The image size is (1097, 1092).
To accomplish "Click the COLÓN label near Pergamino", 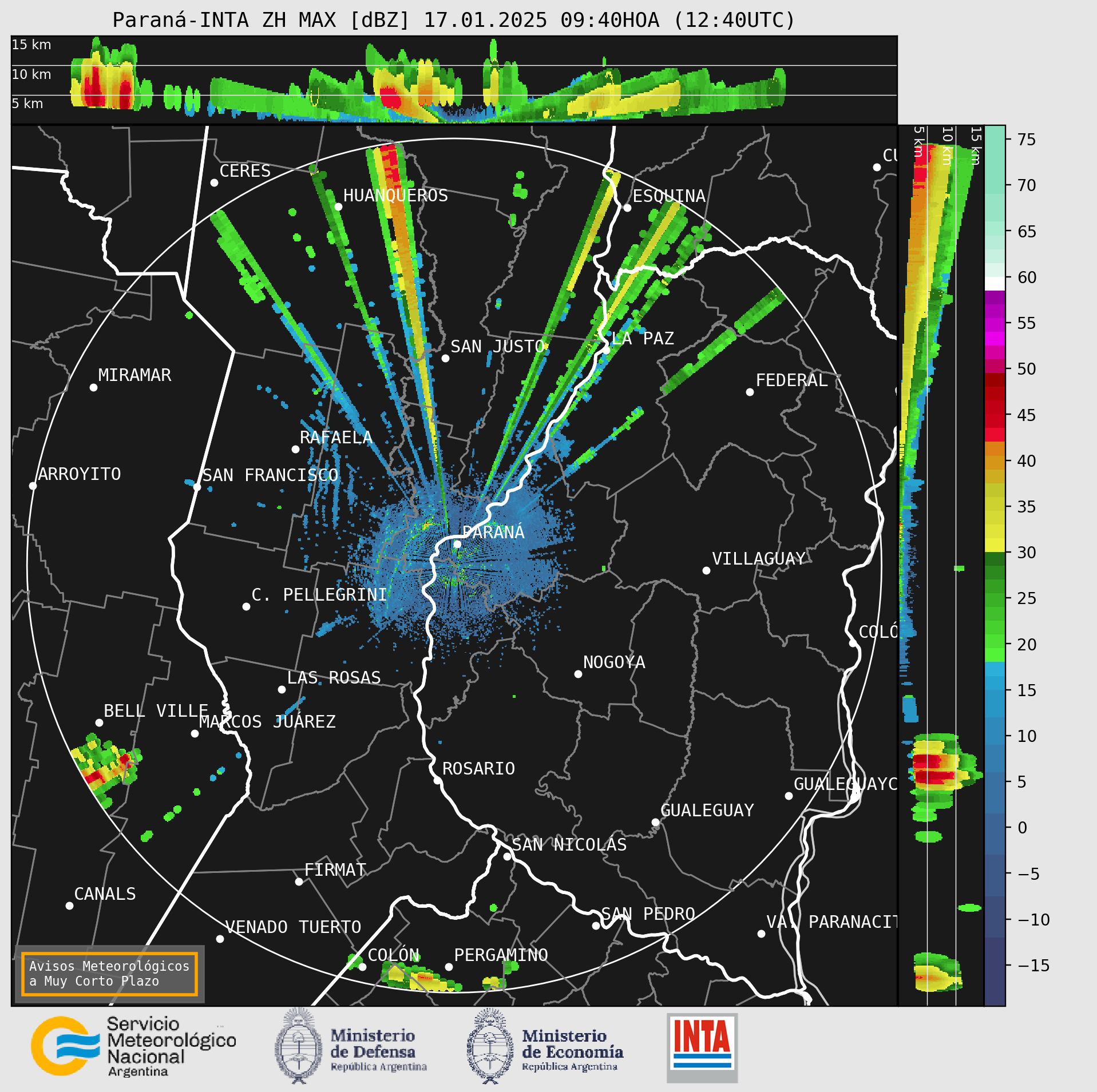I will [x=394, y=955].
